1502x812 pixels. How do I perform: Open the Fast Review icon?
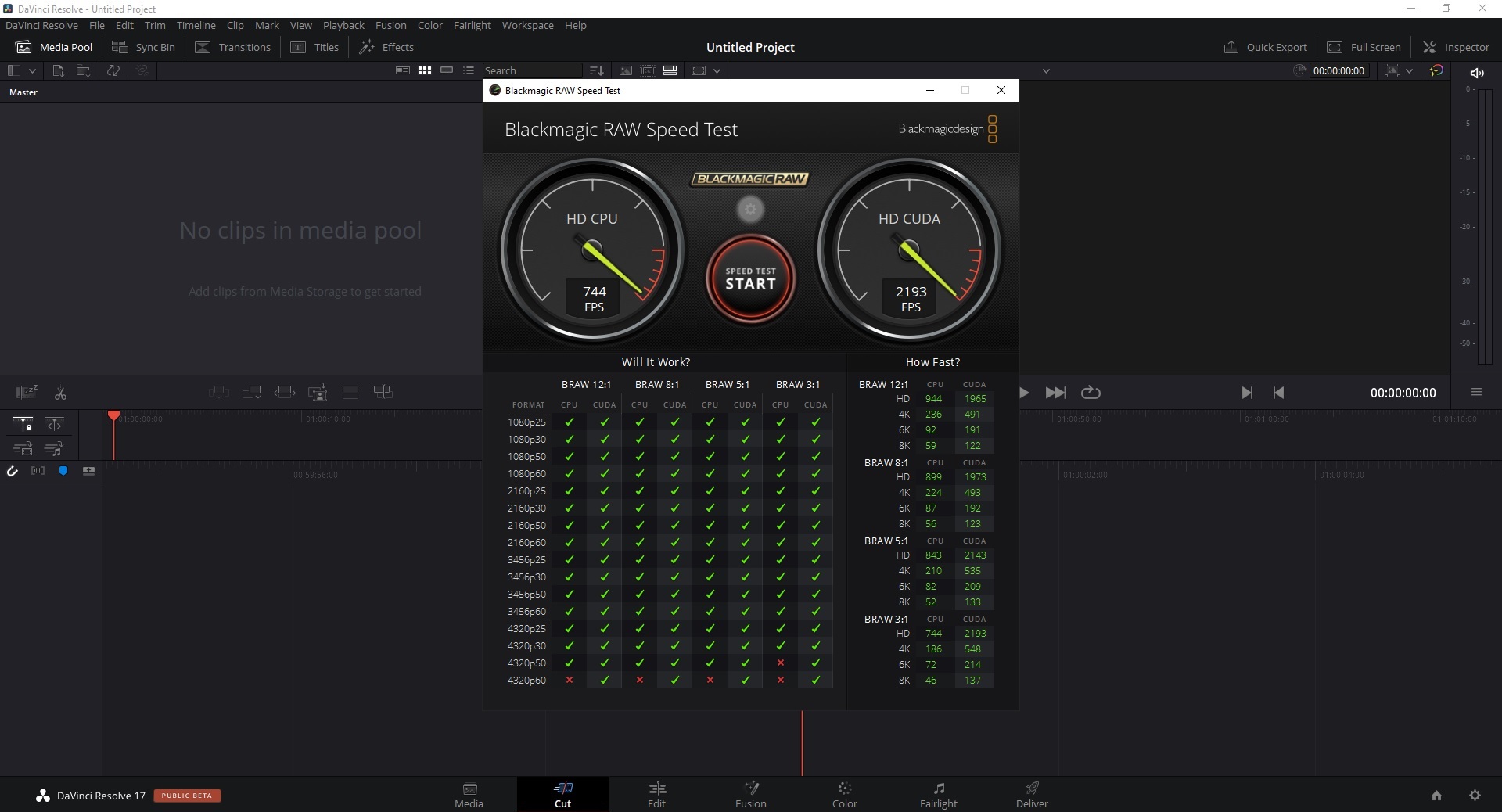pyautogui.click(x=1300, y=70)
